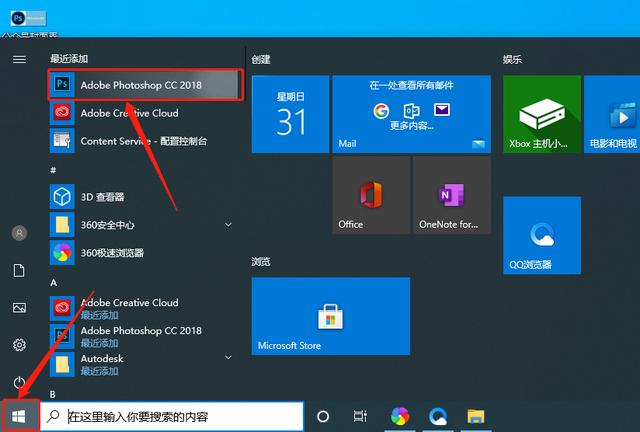Open Adobe Photoshop CC 2018 under section A
This screenshot has width=640, height=432.
point(146,336)
